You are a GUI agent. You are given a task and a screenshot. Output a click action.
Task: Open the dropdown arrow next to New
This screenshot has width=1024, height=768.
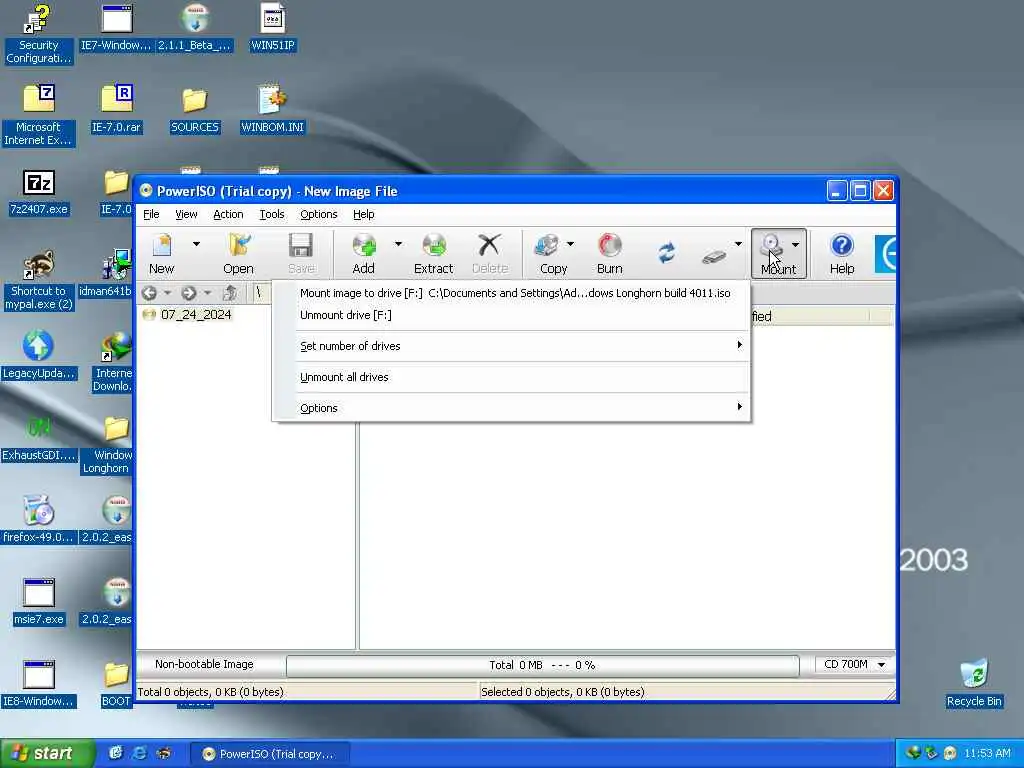coord(196,244)
